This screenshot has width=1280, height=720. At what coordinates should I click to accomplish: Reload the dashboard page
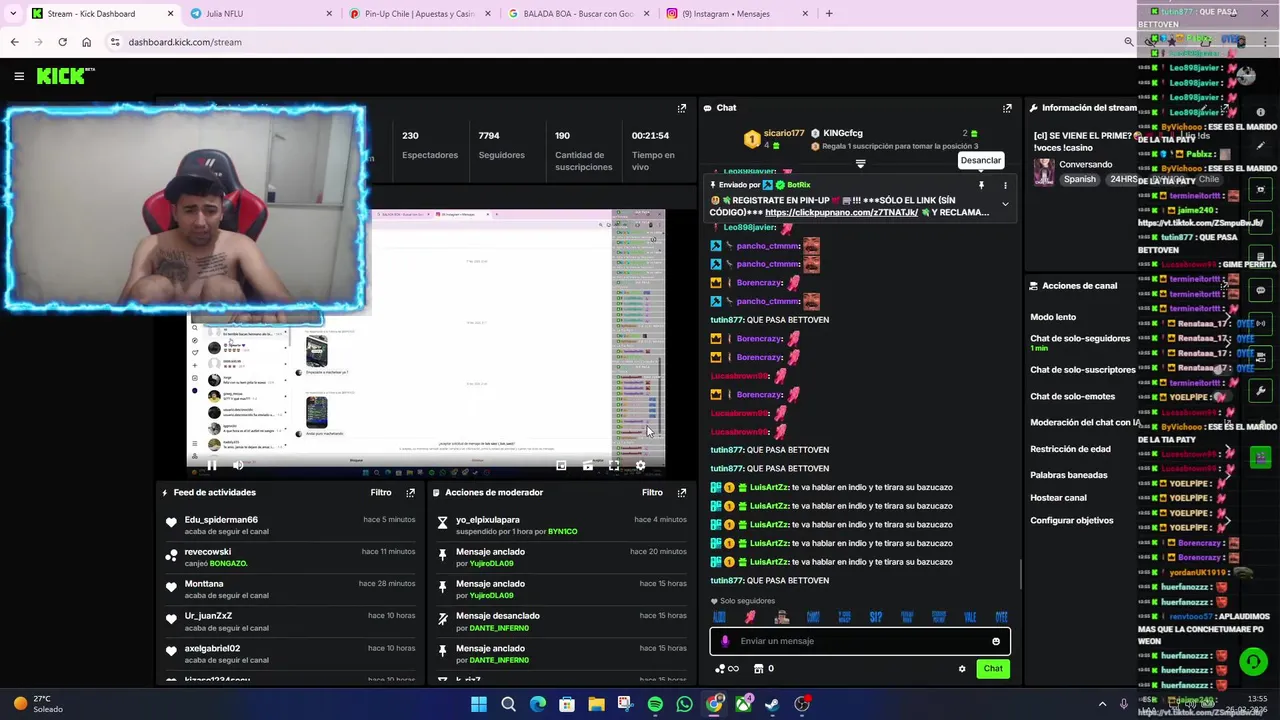click(x=62, y=42)
